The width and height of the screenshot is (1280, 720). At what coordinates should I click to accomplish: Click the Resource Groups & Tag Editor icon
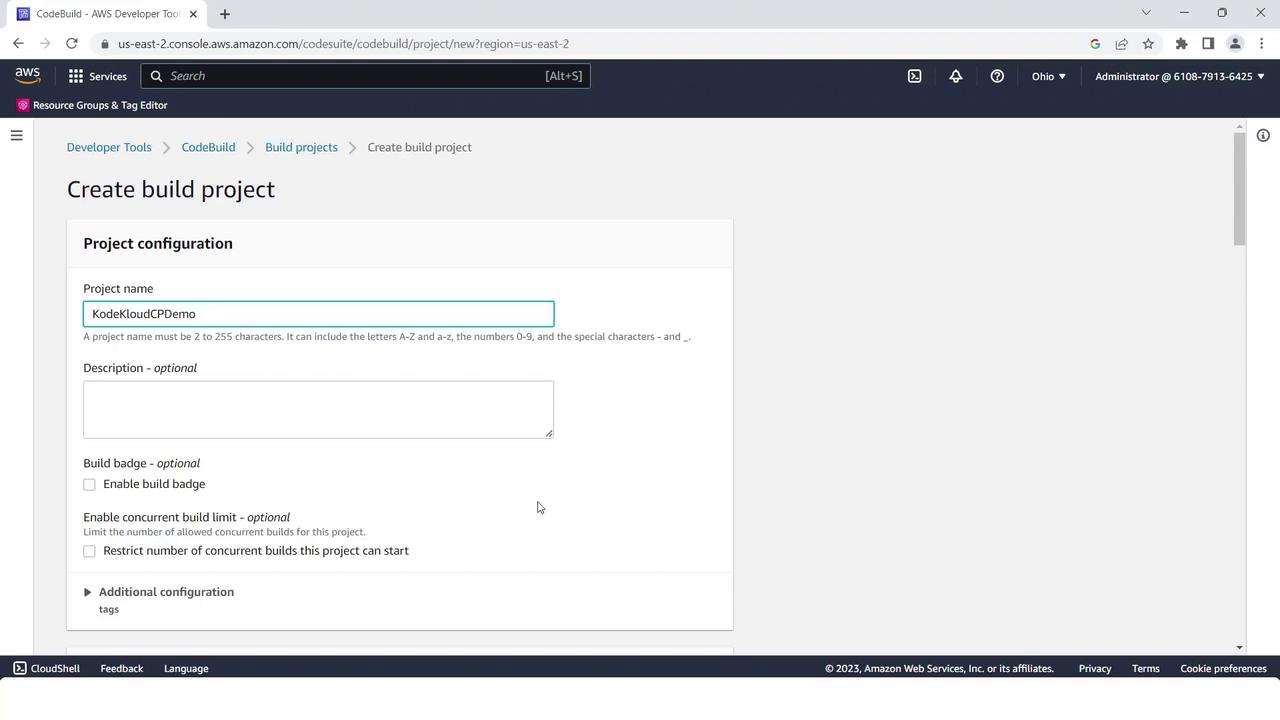click(x=23, y=105)
